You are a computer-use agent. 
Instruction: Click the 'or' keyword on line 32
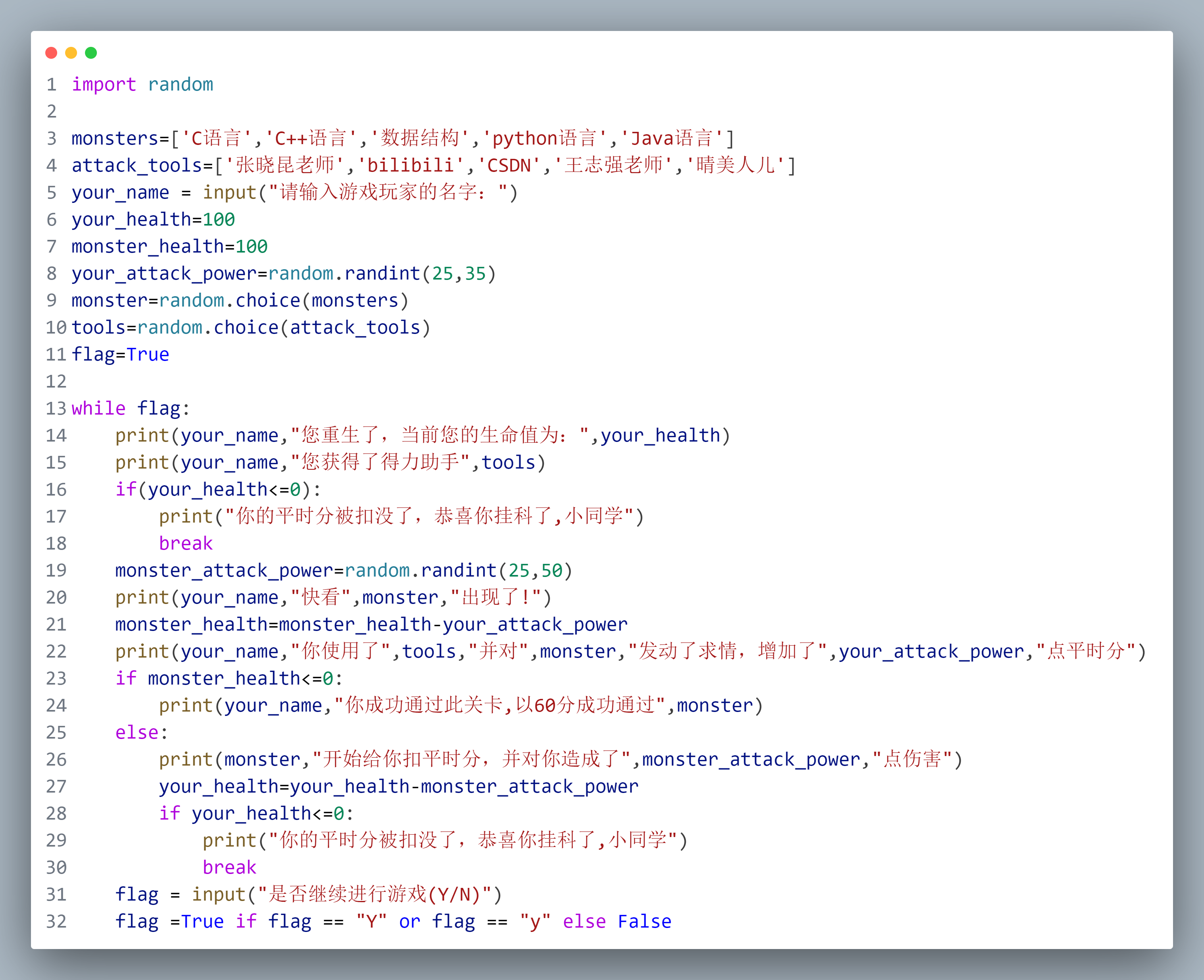click(x=409, y=922)
